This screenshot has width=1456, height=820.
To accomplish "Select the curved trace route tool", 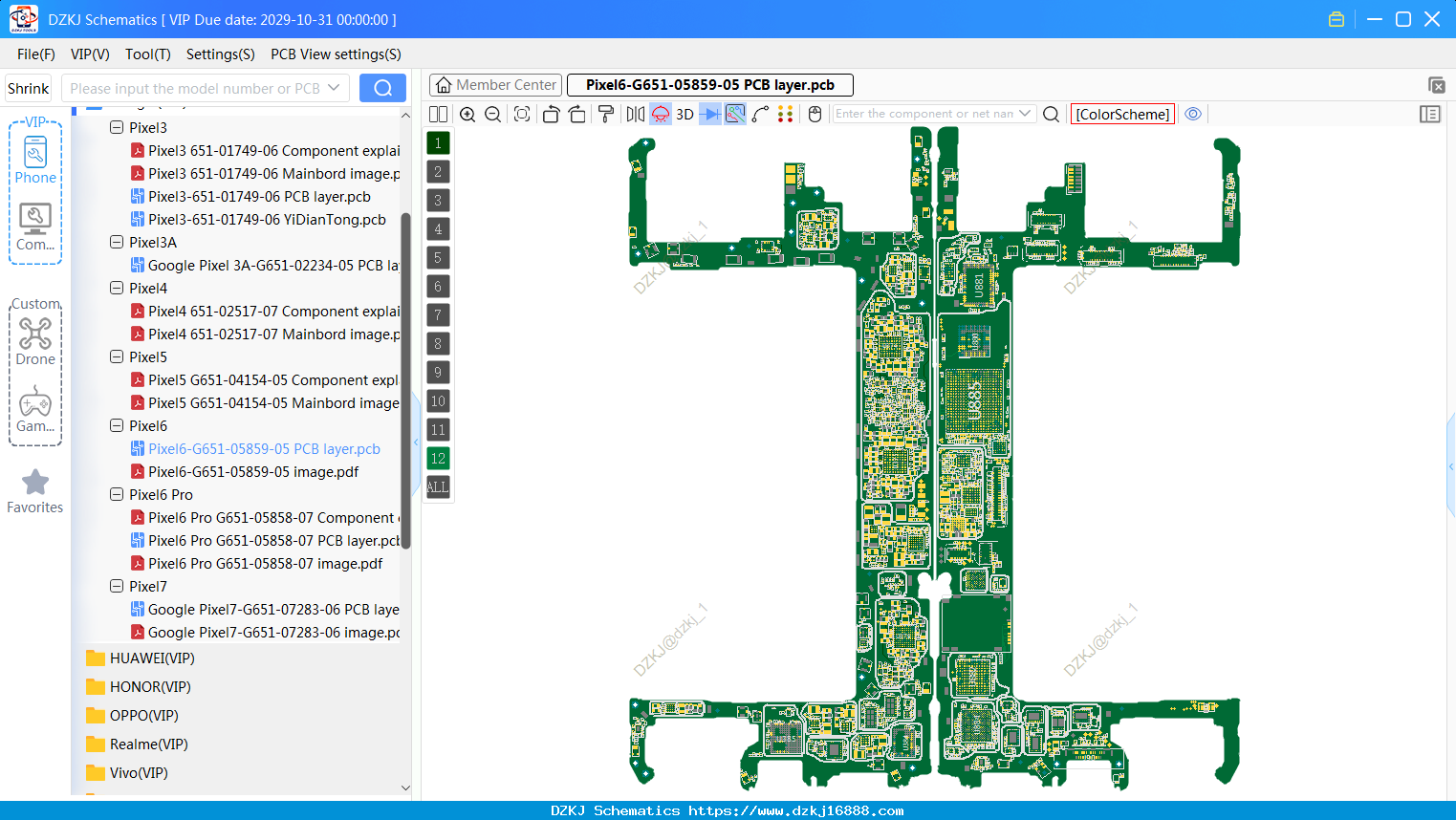I will [x=761, y=114].
